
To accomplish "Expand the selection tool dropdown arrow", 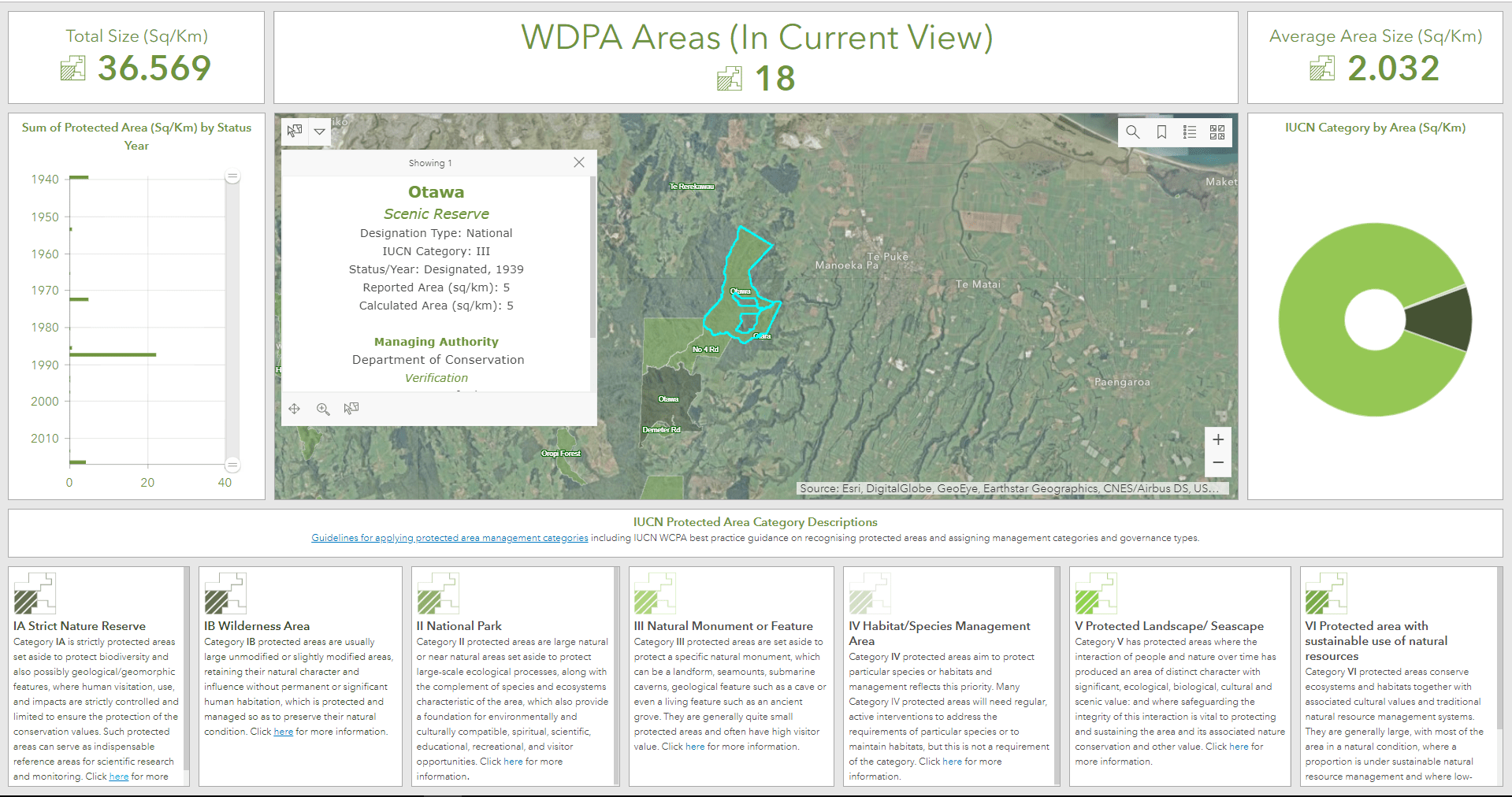I will point(320,132).
